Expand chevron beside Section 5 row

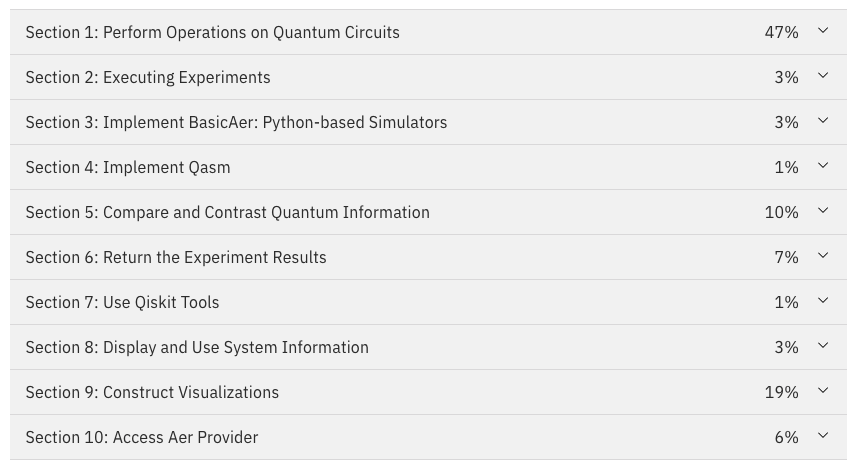823,211
